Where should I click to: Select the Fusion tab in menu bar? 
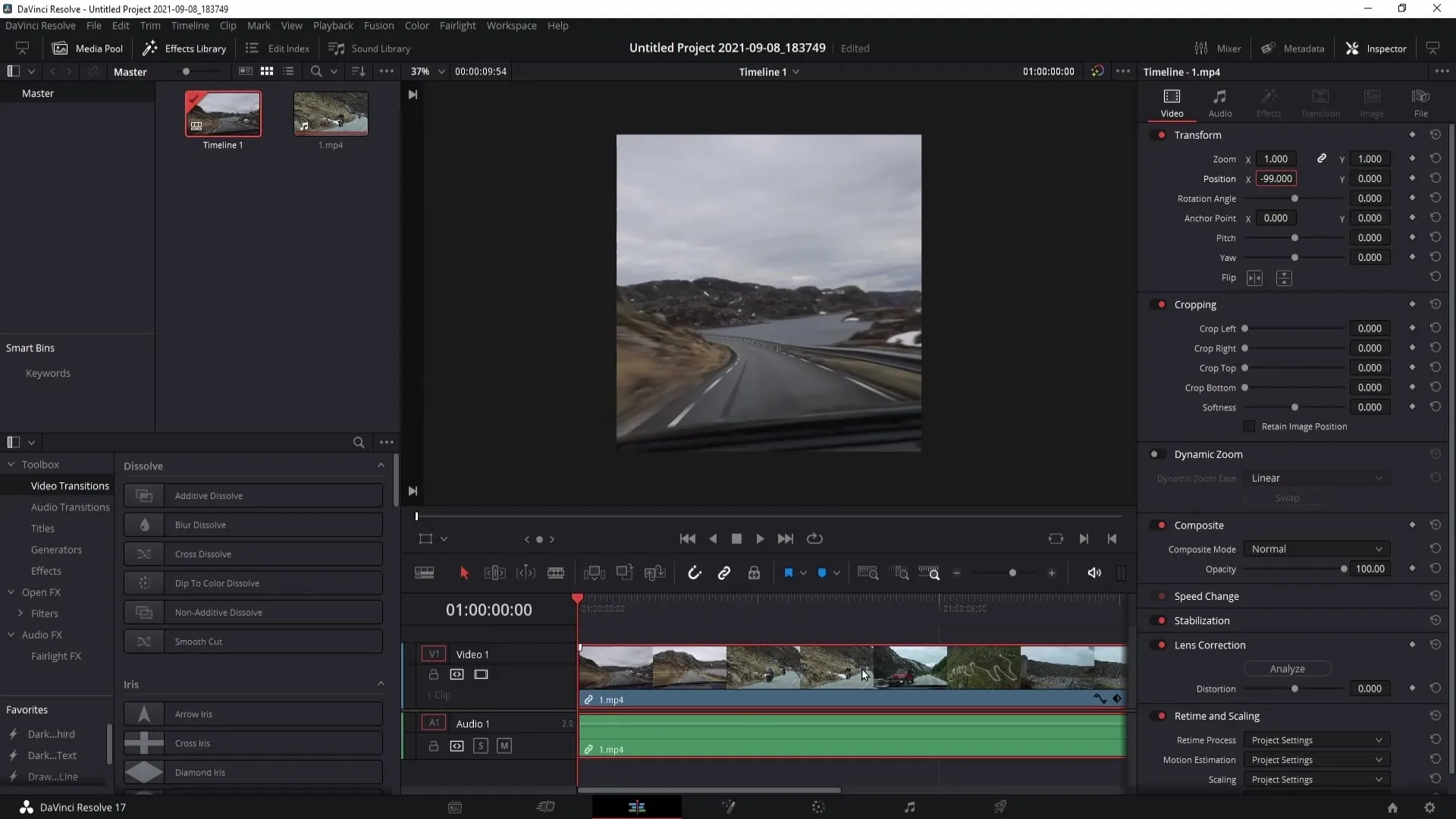[378, 25]
